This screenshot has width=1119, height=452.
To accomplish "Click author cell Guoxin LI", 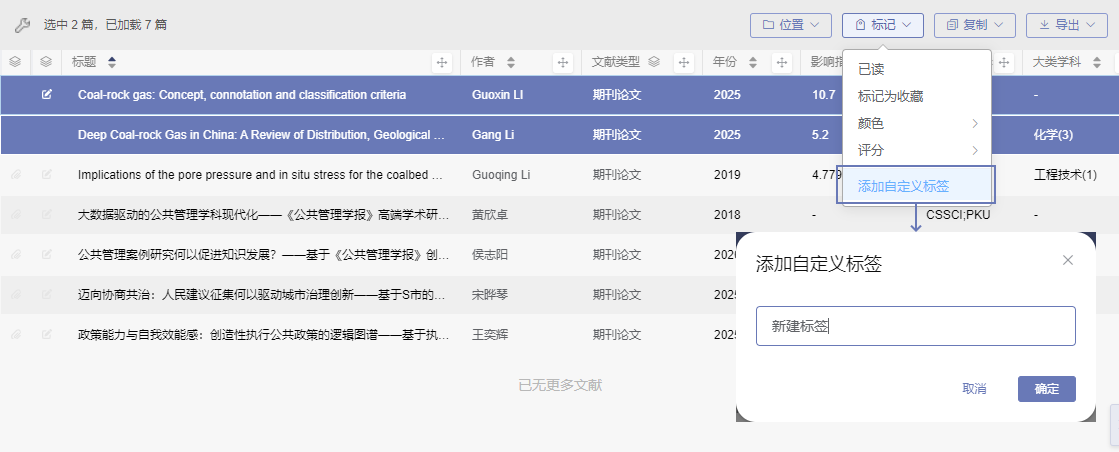I will coord(497,94).
